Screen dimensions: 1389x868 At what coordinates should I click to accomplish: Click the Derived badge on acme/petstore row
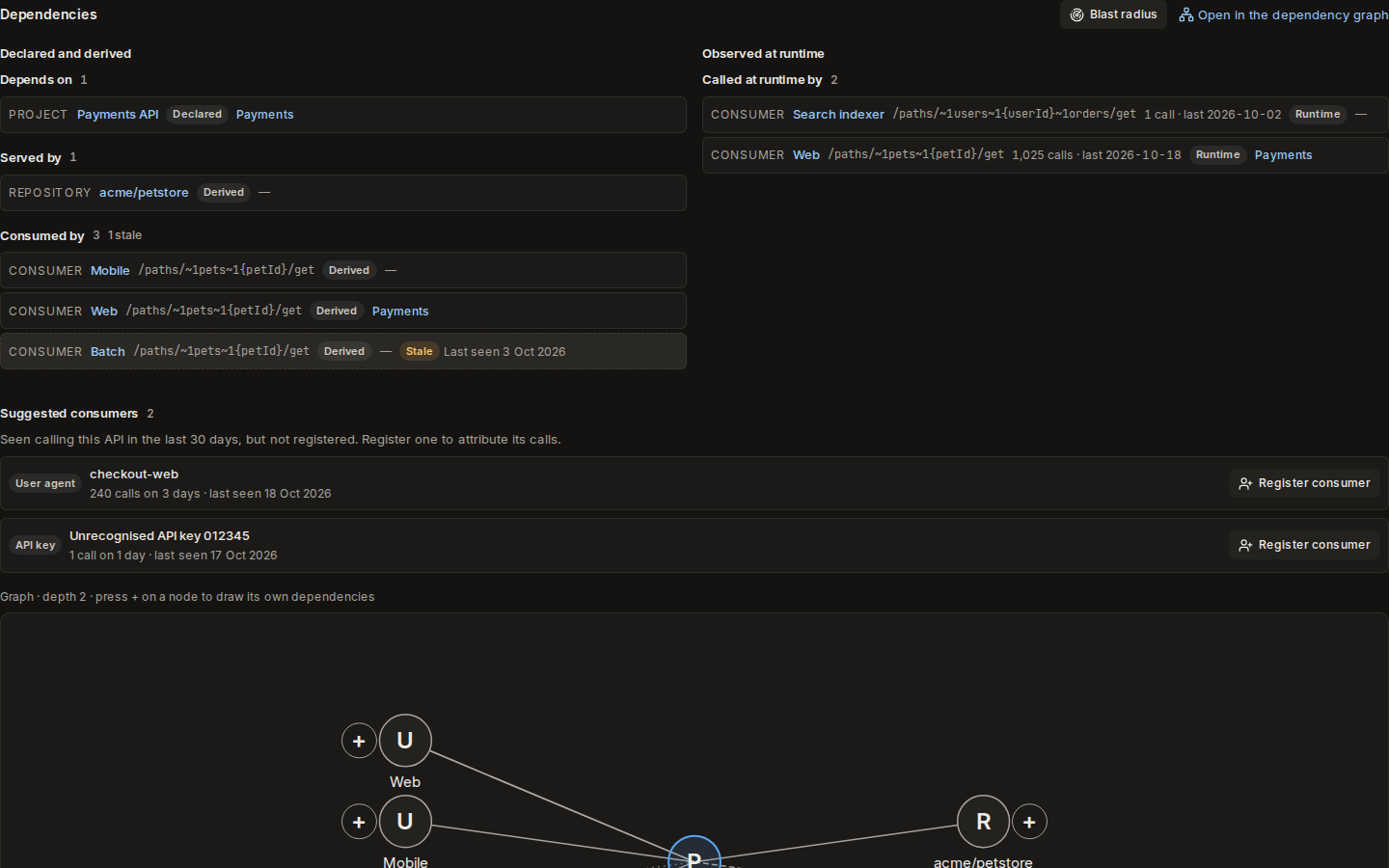[x=224, y=193]
